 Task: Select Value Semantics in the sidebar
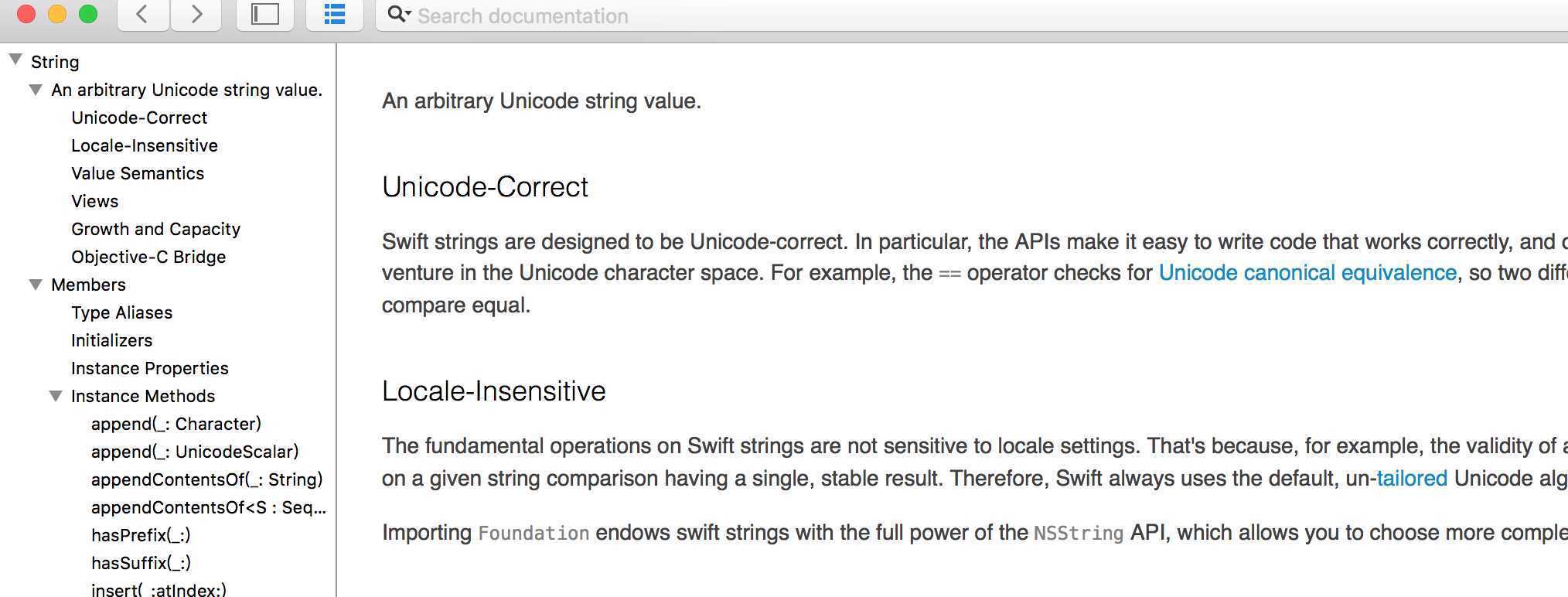(138, 173)
